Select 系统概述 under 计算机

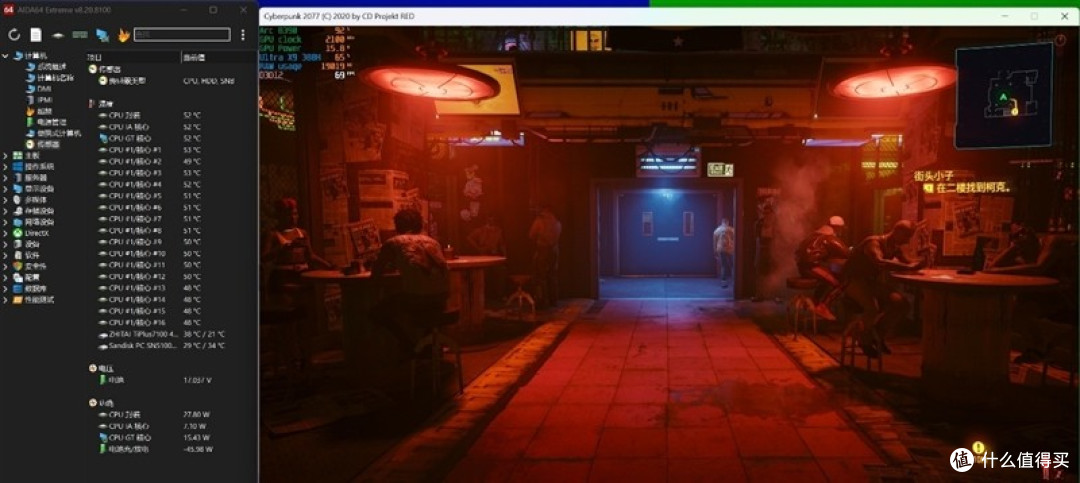coord(51,67)
